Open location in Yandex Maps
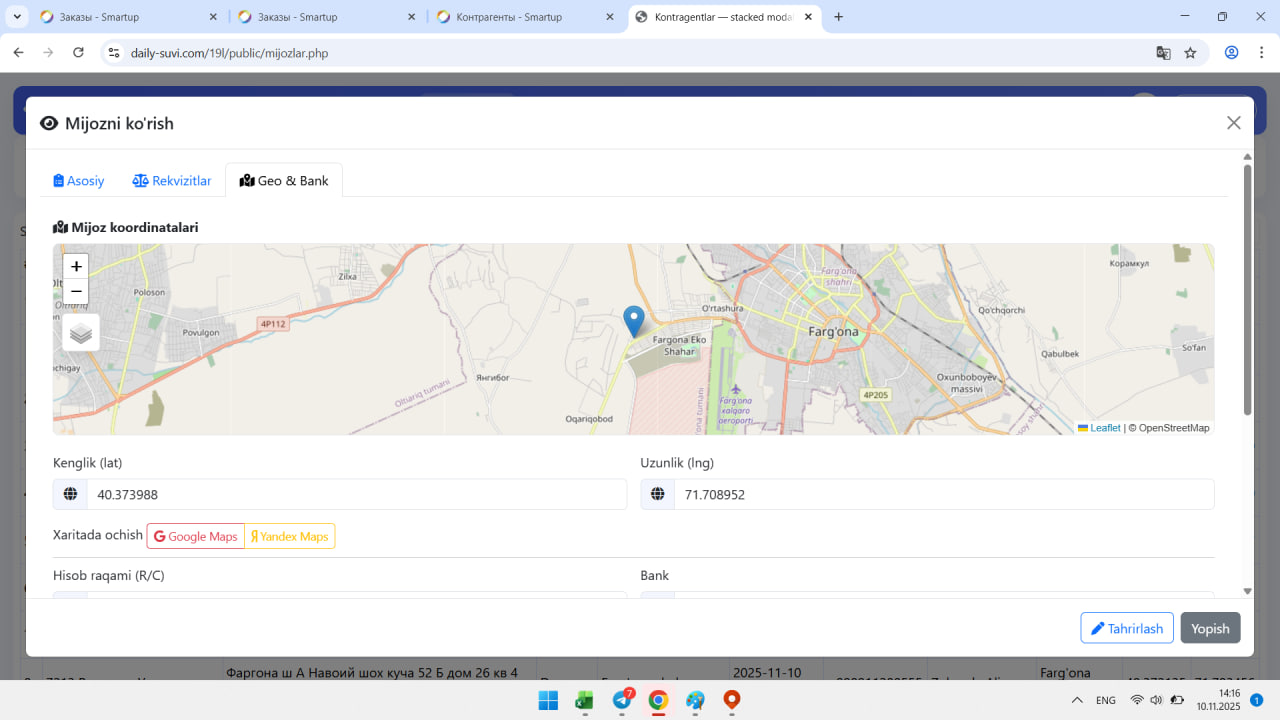The image size is (1280, 720). tap(290, 537)
